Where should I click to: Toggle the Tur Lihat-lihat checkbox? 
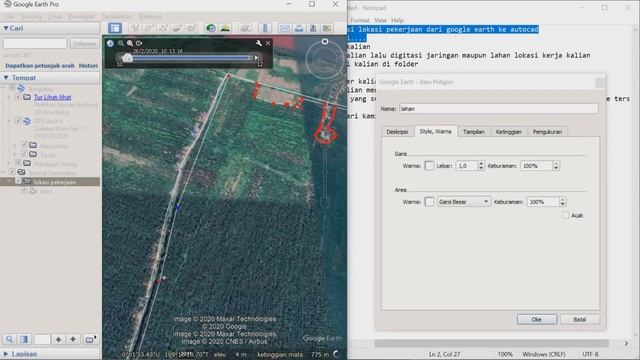18,97
